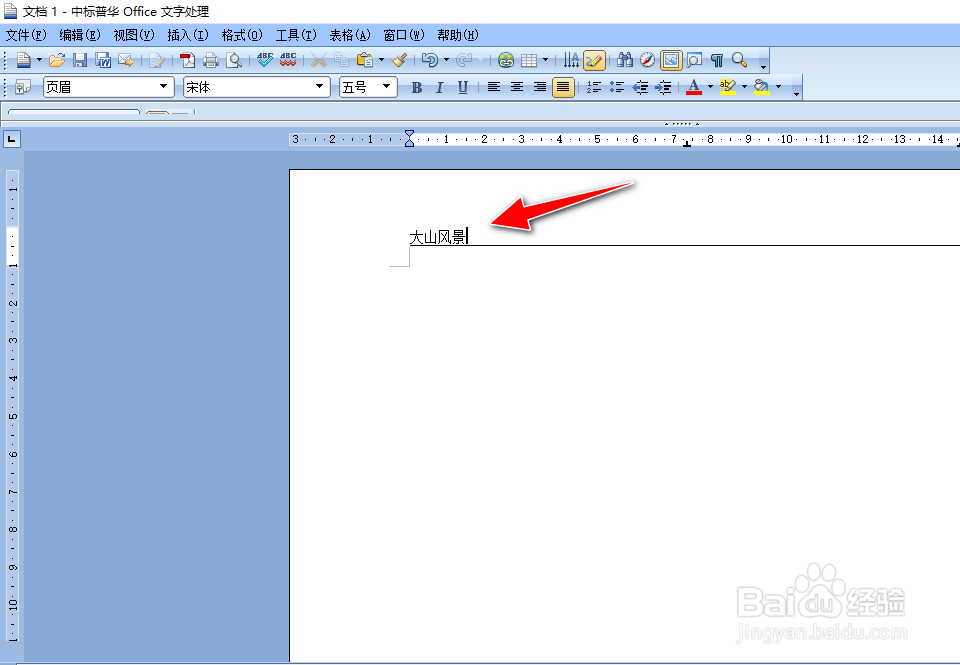The height and width of the screenshot is (665, 960).
Task: Apply the yellow text highlighting
Action: (728, 87)
